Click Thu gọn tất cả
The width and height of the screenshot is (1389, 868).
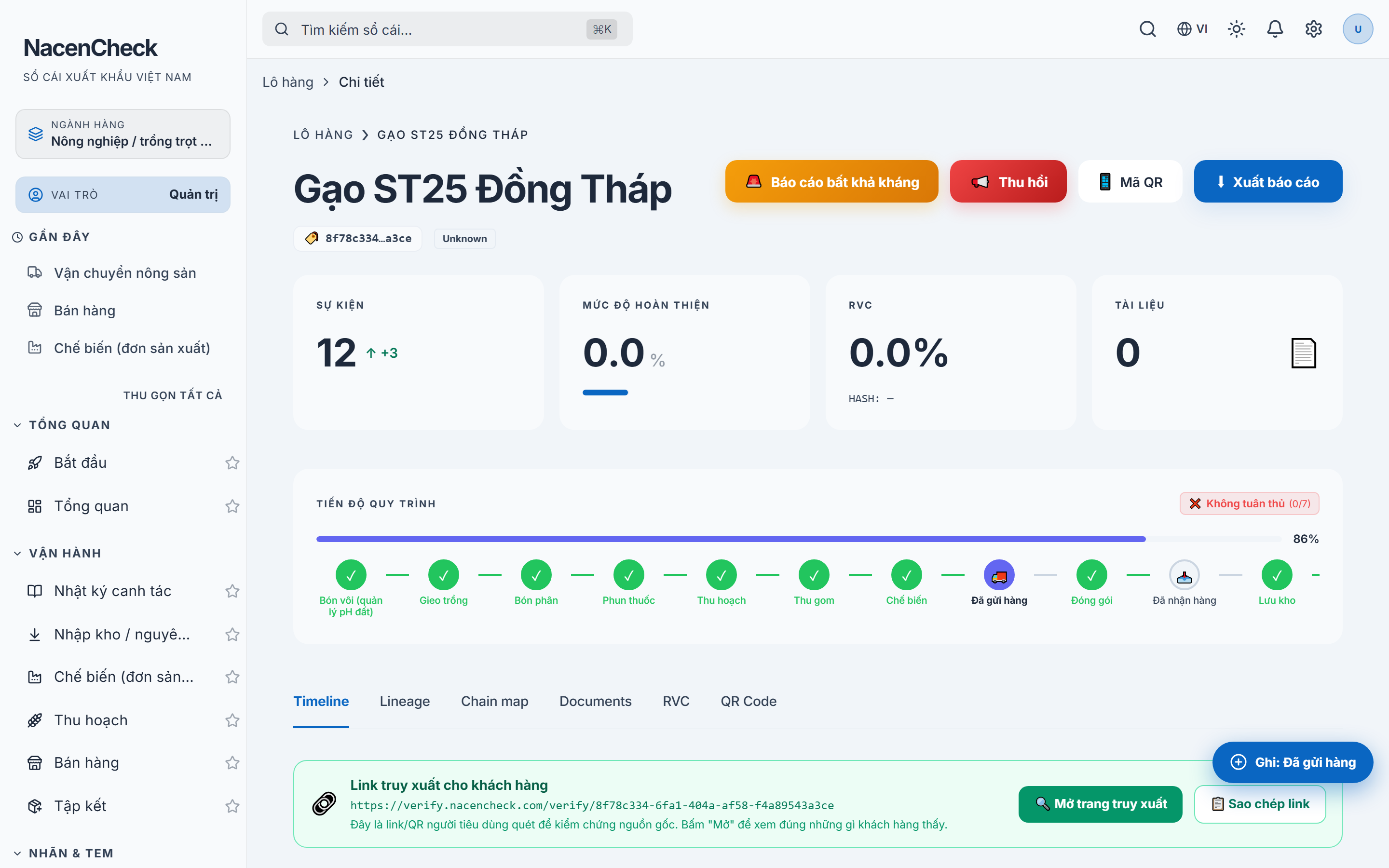(x=173, y=395)
